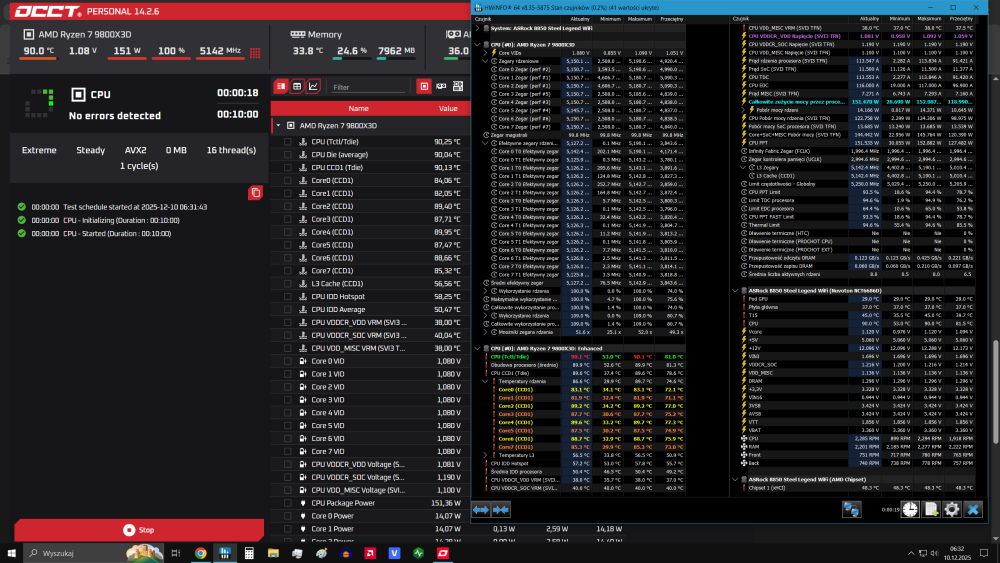Collapse HWiNFO ASRock B850 Nuvoton sensor group
Viewport: 1000px width, 563px height.
(735, 291)
